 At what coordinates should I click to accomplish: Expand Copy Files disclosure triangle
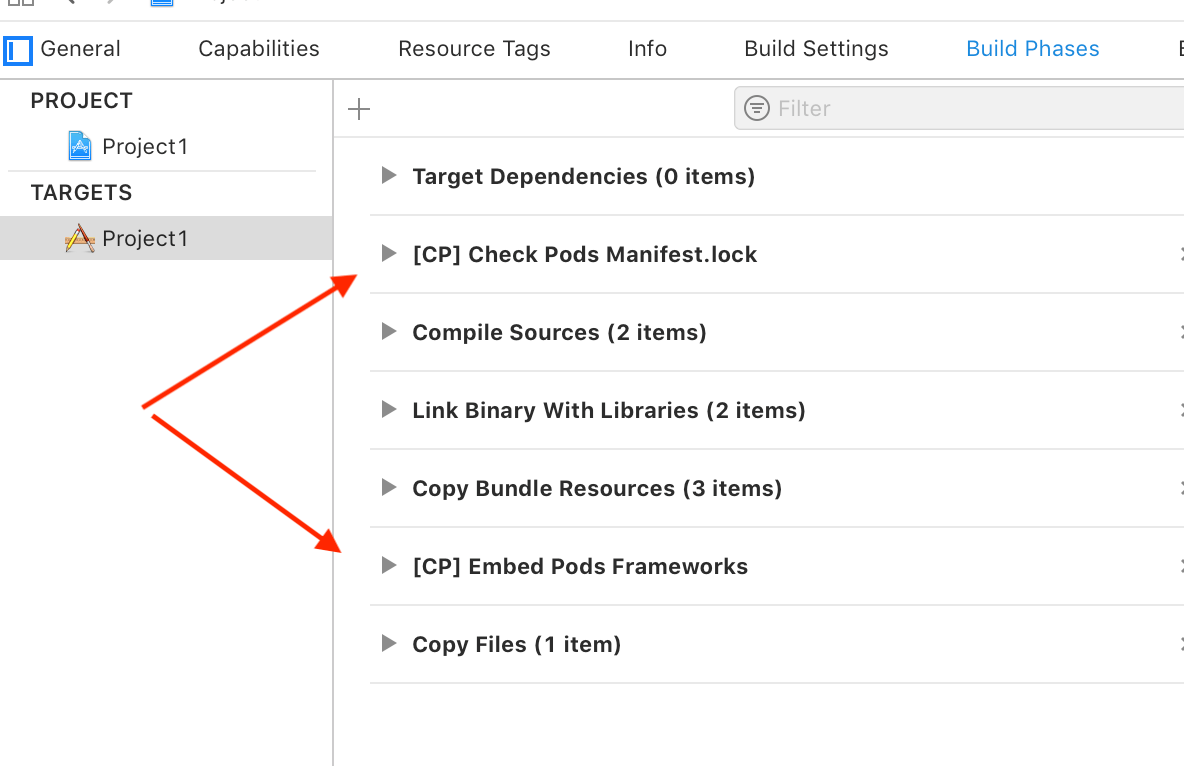tap(389, 644)
